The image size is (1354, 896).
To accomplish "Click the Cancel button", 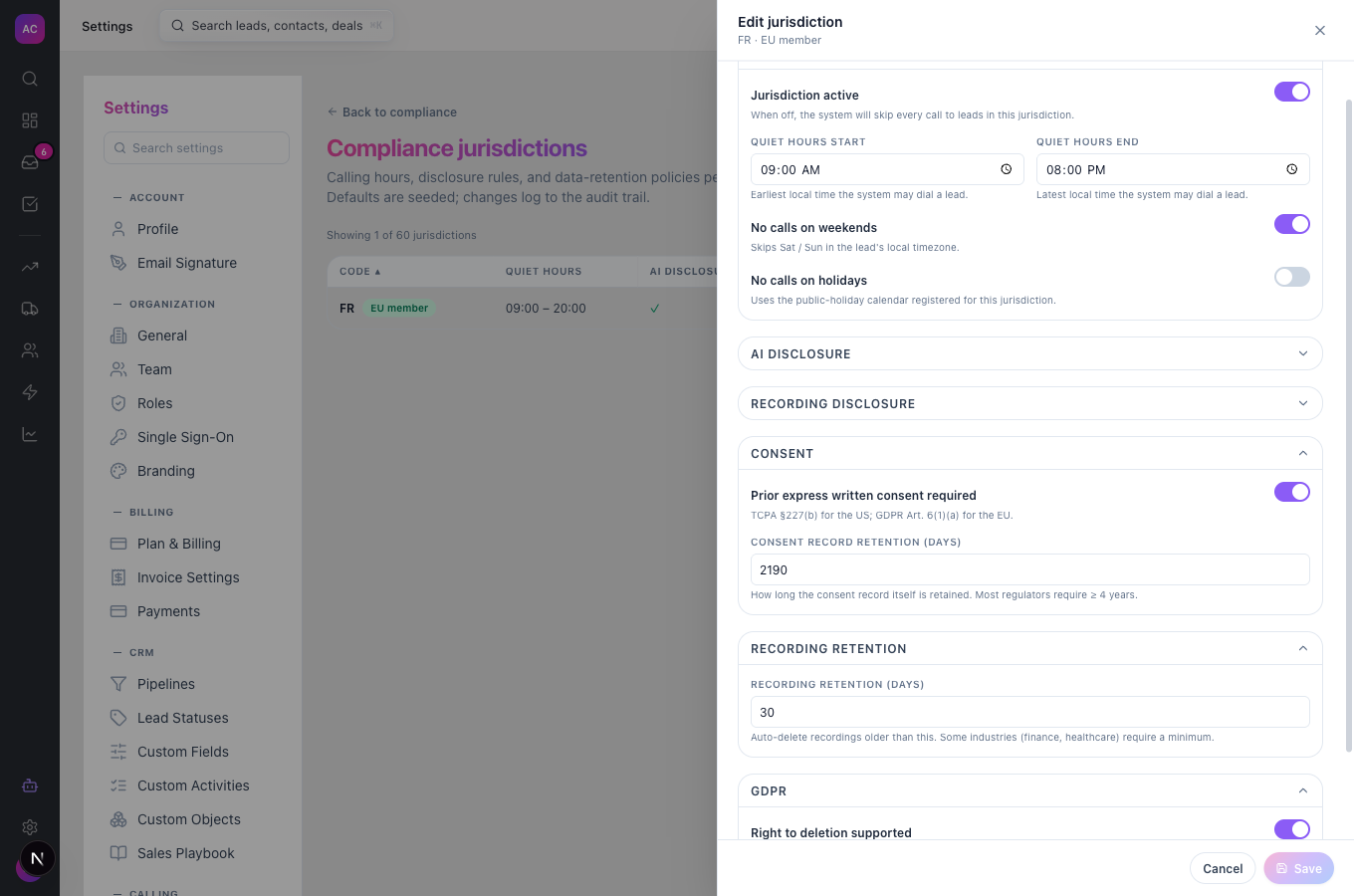I will point(1223,868).
